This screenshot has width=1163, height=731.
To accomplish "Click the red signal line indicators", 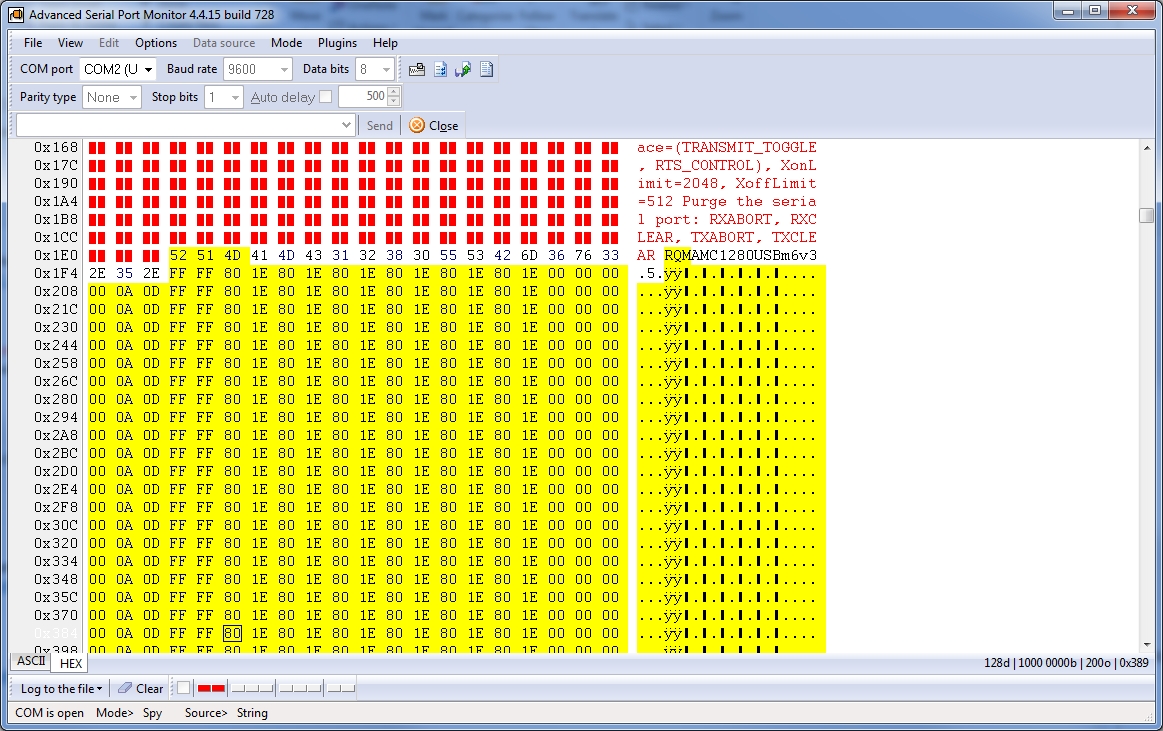I will coord(211,688).
